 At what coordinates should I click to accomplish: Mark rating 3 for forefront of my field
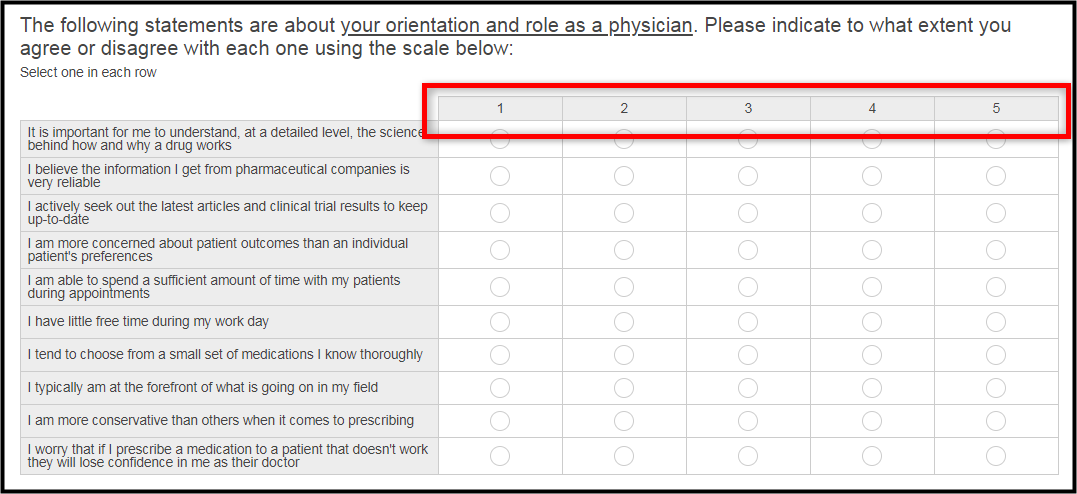click(x=748, y=388)
